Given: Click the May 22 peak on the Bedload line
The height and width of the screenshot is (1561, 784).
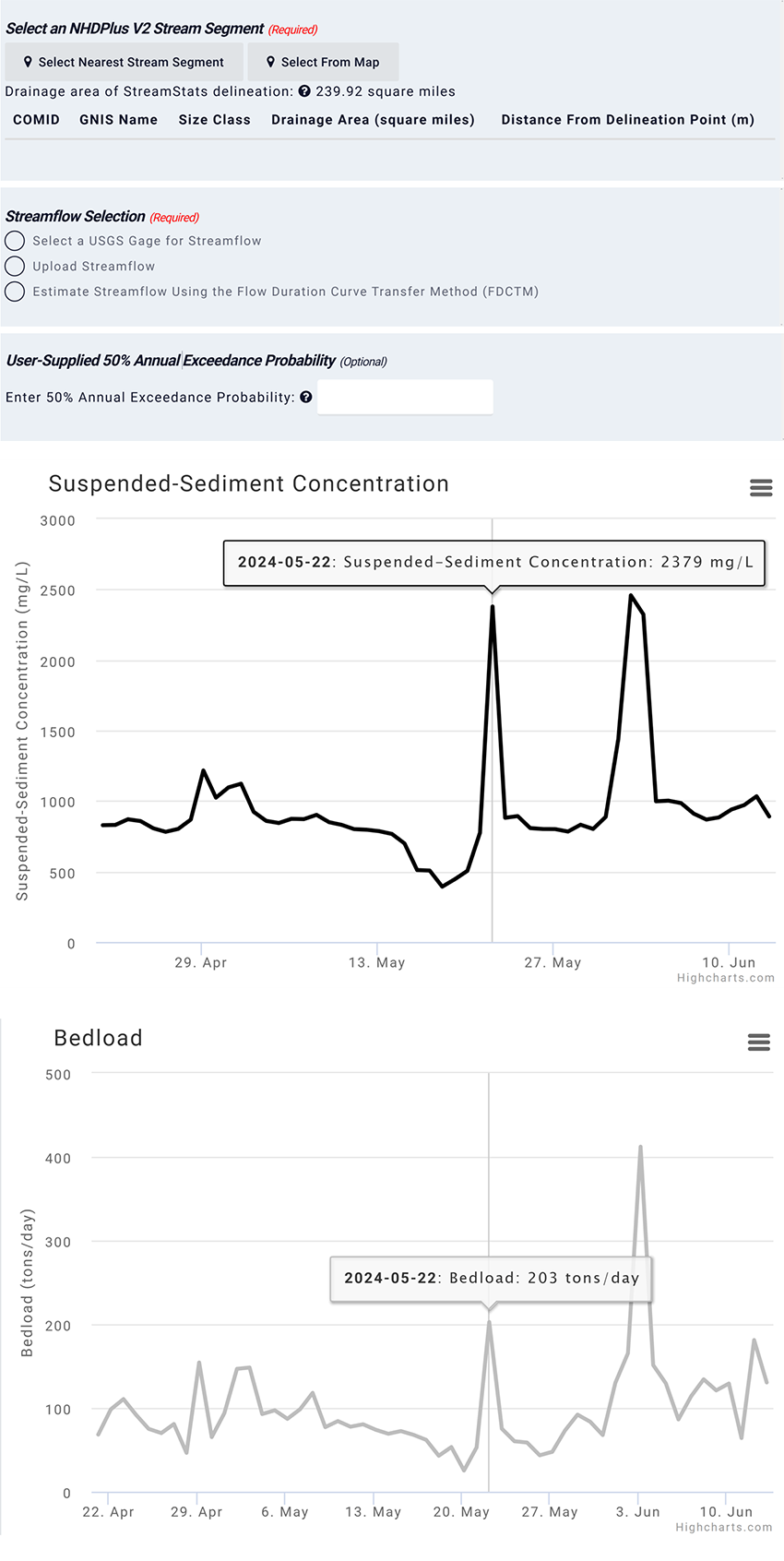Looking at the screenshot, I should [x=489, y=1322].
